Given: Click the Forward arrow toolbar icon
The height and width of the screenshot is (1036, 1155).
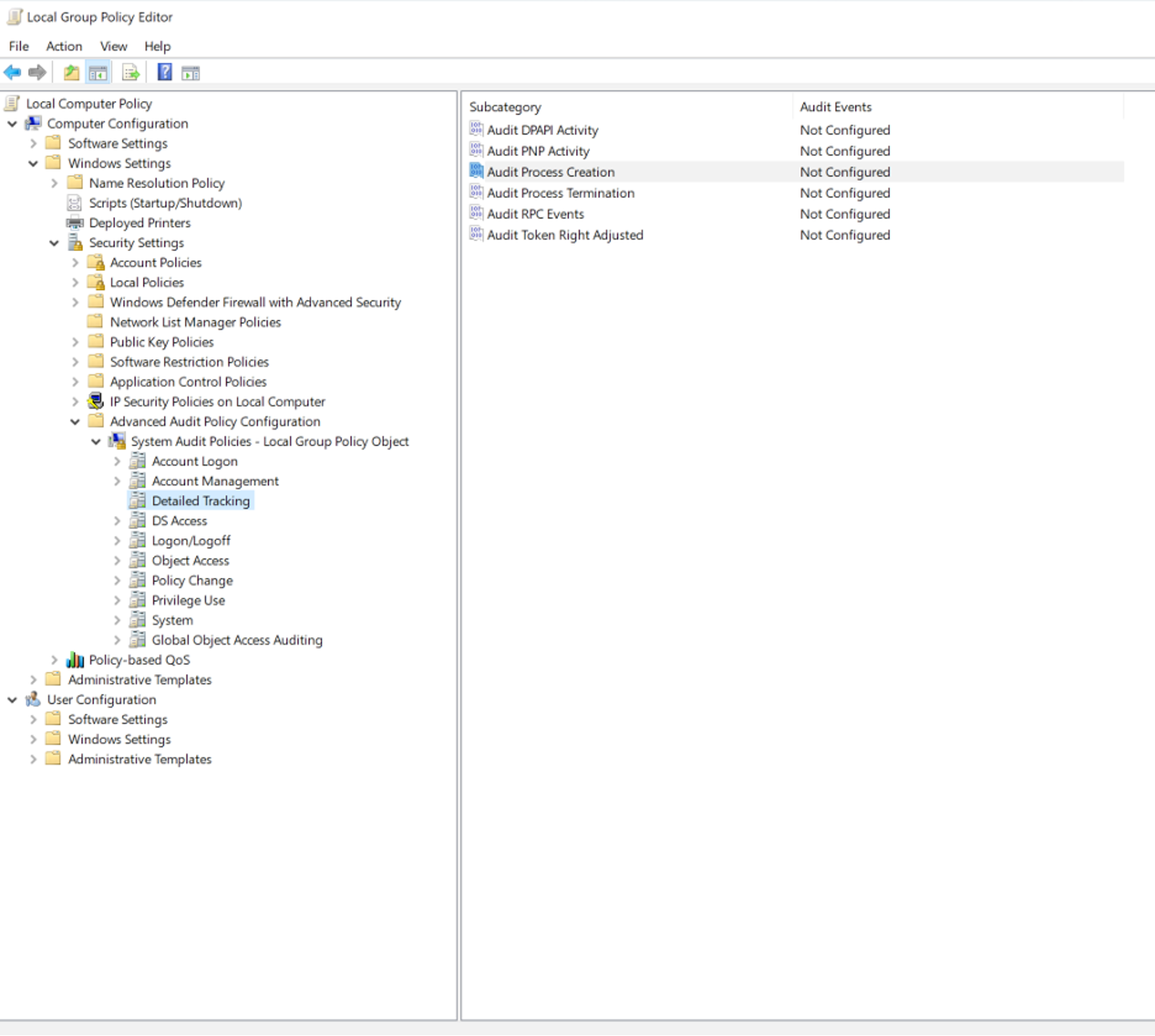Looking at the screenshot, I should click(37, 73).
